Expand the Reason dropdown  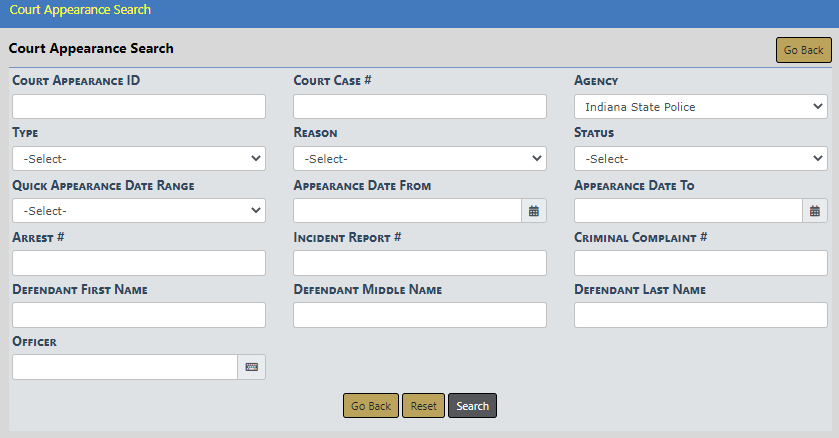coord(420,159)
